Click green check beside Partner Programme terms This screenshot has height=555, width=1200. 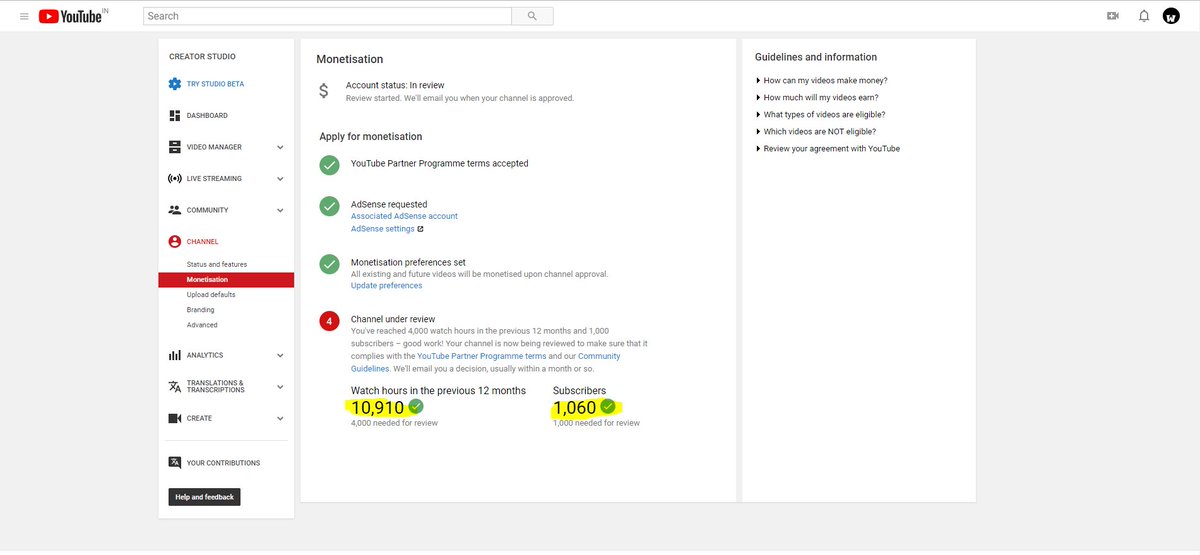[x=329, y=165]
